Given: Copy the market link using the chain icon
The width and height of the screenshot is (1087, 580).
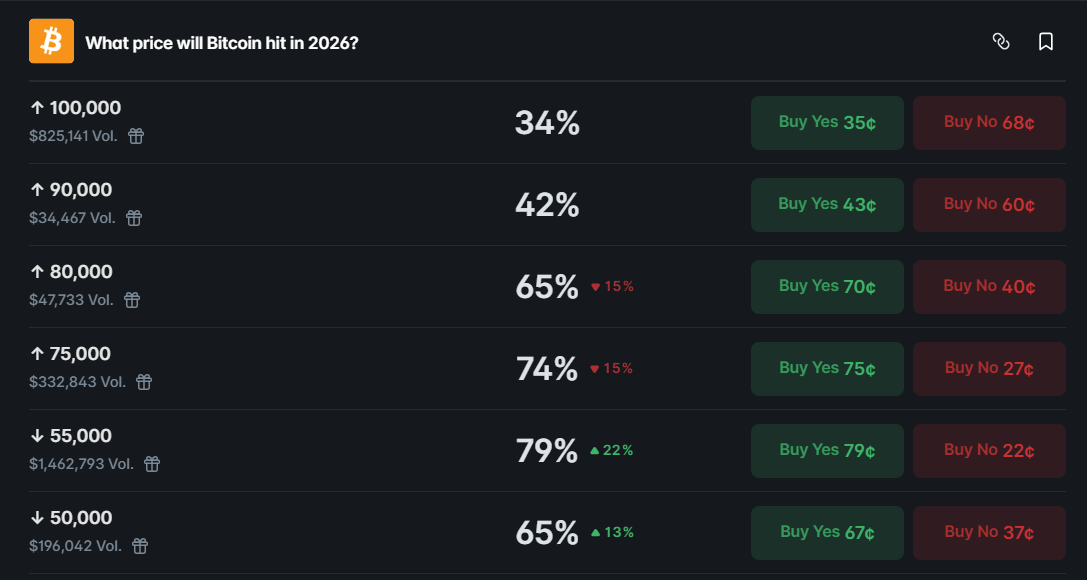Looking at the screenshot, I should point(1002,41).
